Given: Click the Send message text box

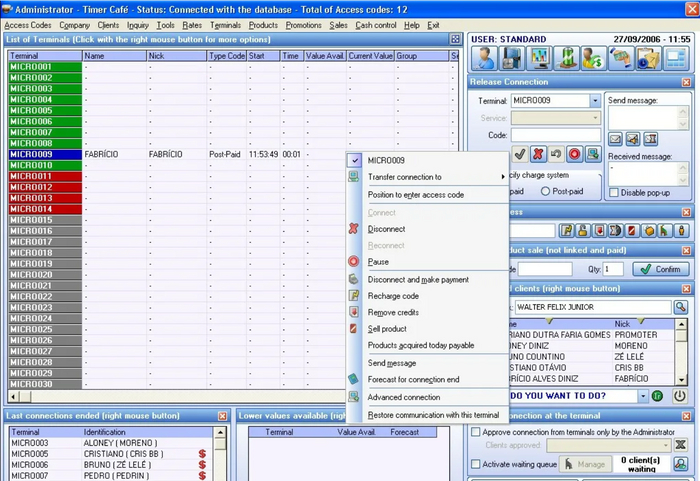Looking at the screenshot, I should tap(643, 118).
